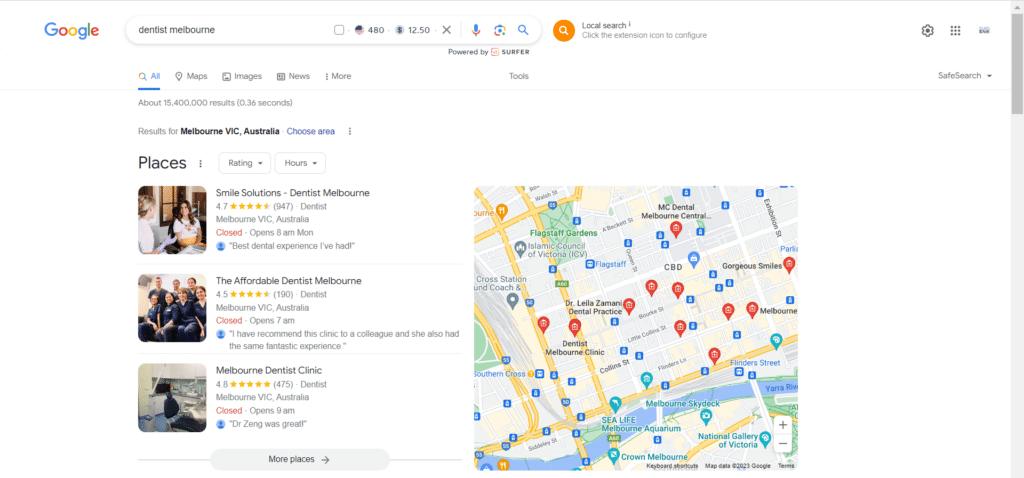Click the Melbourne Dentist Clinic photo
Image resolution: width=1024 pixels, height=478 pixels.
(172, 398)
